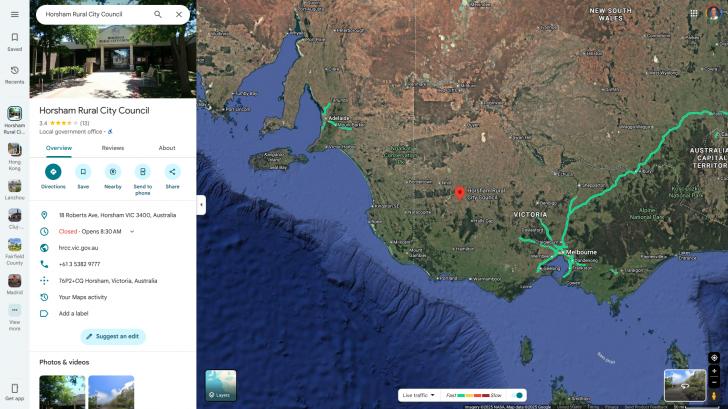Click the Horsham Rural City Council search box
728x409 pixels.
point(95,14)
